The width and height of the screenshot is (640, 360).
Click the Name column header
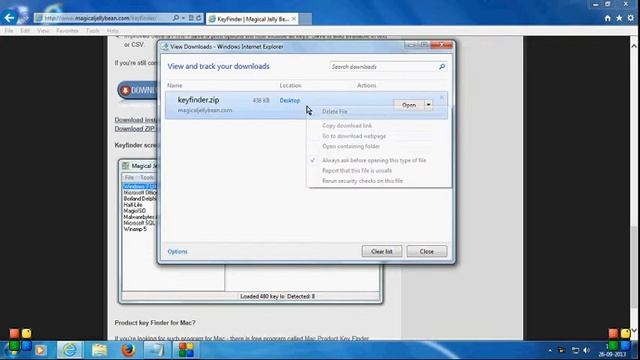click(x=175, y=85)
